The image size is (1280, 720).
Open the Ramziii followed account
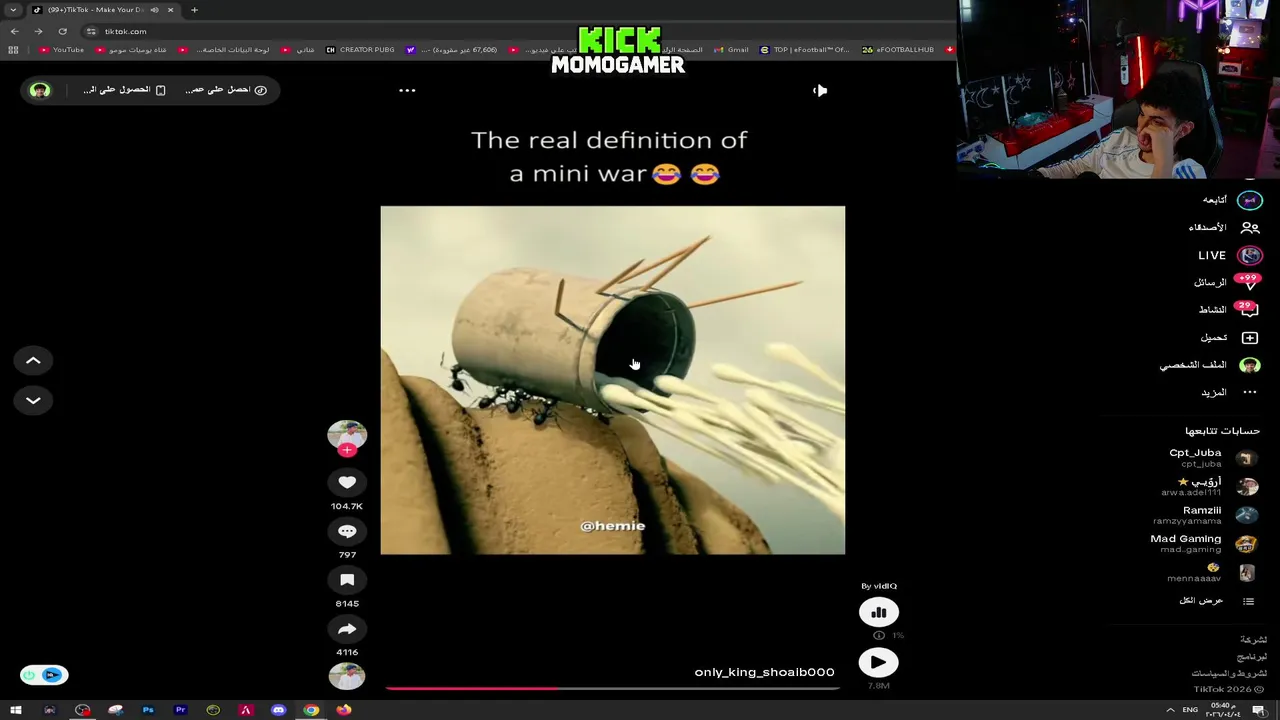click(x=1204, y=515)
